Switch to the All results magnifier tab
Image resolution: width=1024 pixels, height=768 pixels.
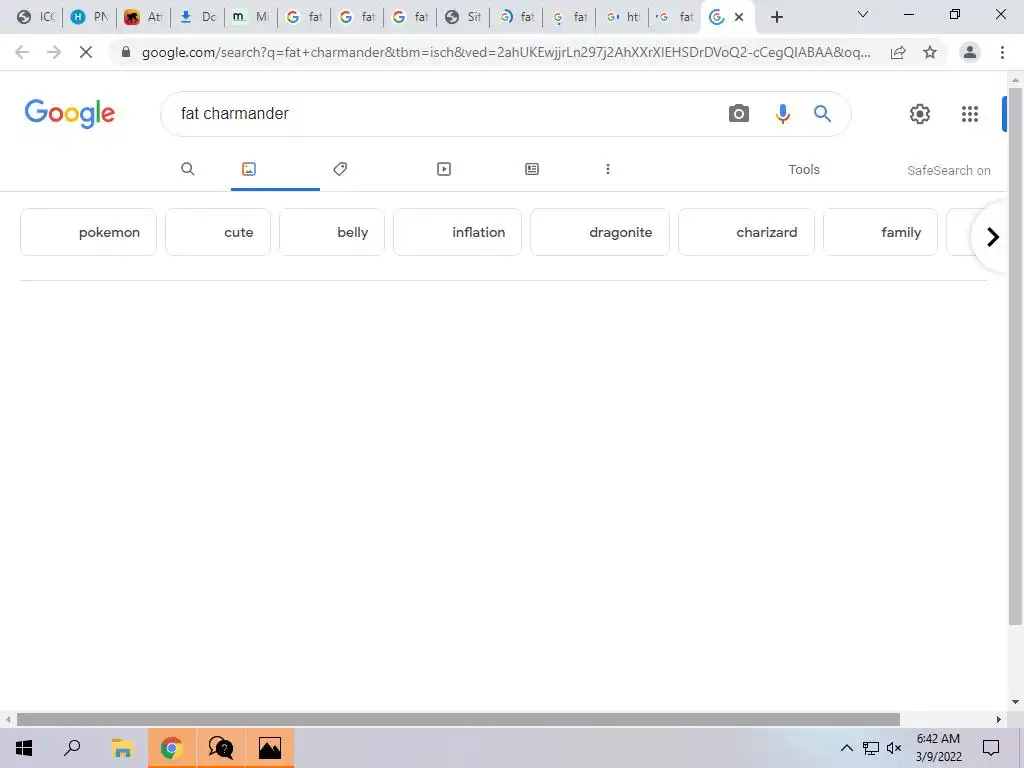pos(187,169)
